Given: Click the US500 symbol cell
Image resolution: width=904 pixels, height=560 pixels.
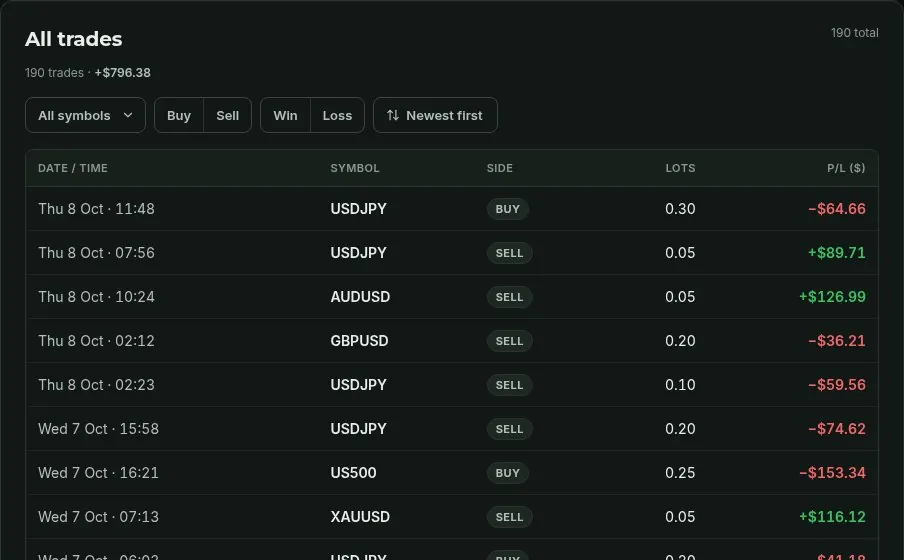Looking at the screenshot, I should pyautogui.click(x=353, y=473).
